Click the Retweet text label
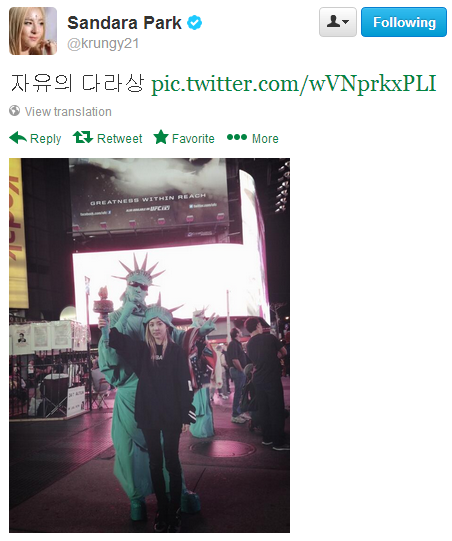The image size is (452, 541). pos(119,138)
